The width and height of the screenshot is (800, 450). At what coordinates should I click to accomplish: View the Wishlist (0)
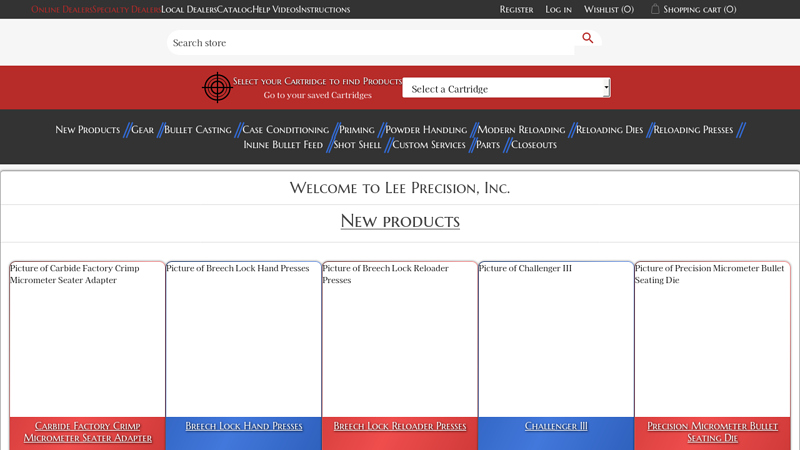pos(608,10)
